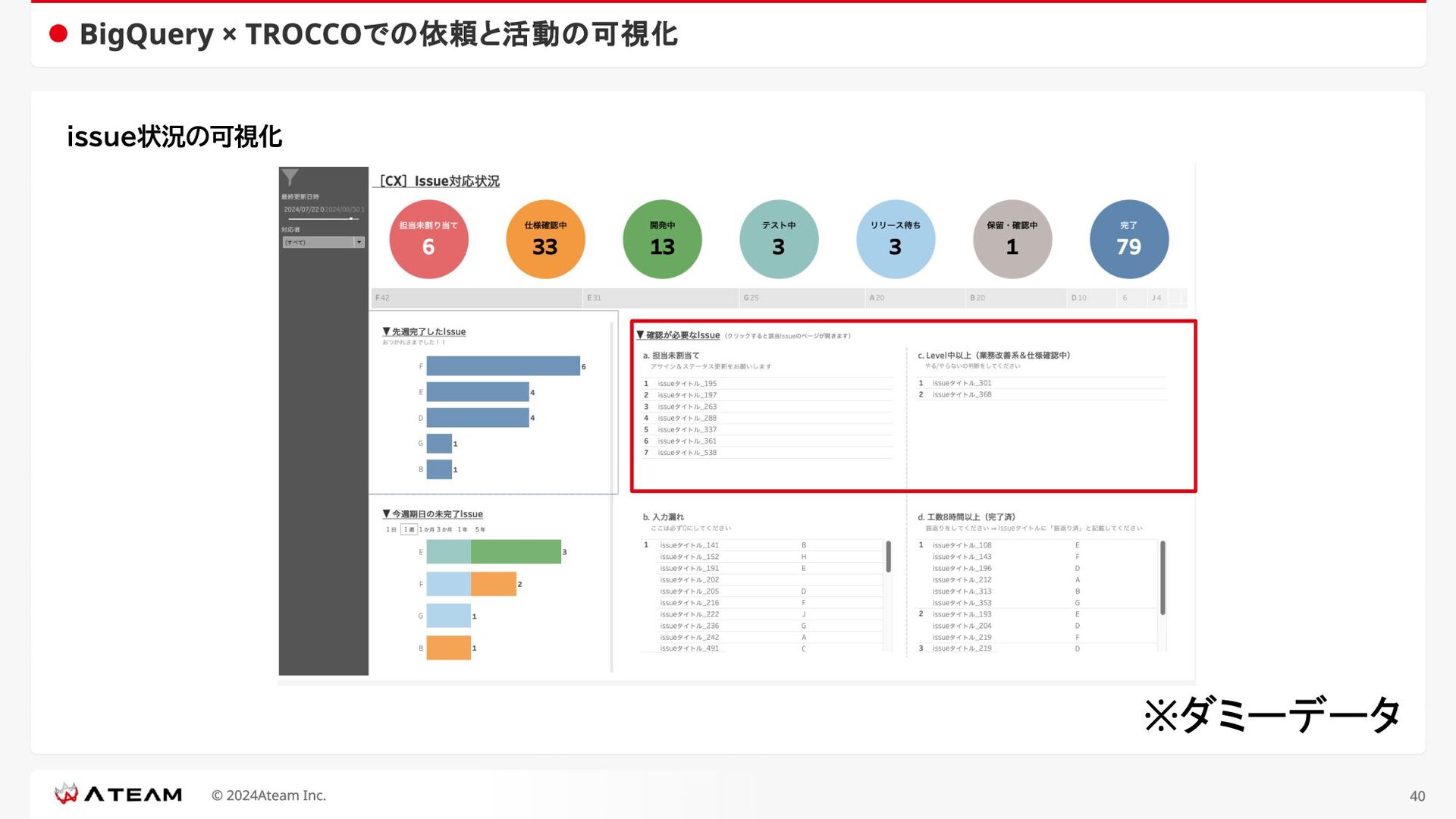Screen dimensions: 1456x819
Task: Open issueタイトル_263 in 担当未割当て list
Action: (x=687, y=406)
